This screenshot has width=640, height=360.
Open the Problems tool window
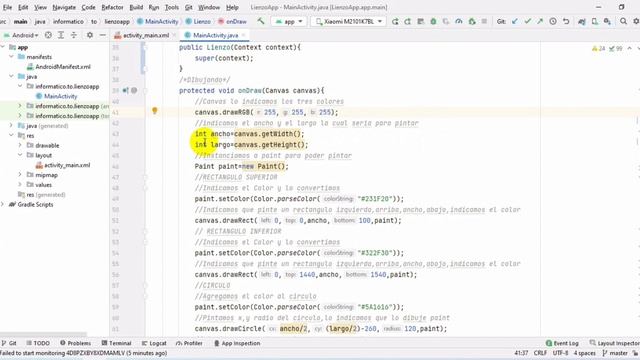(76, 343)
